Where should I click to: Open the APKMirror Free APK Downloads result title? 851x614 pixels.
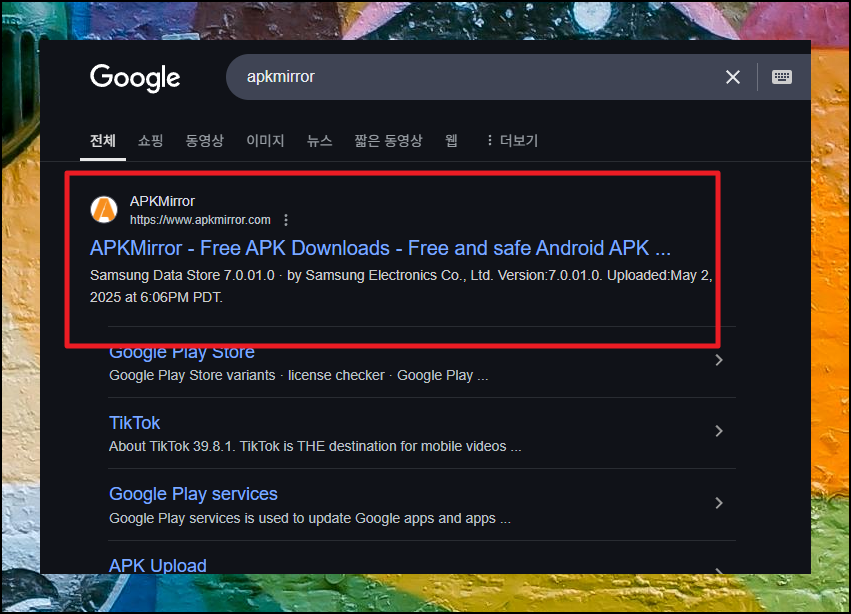pyautogui.click(x=380, y=248)
